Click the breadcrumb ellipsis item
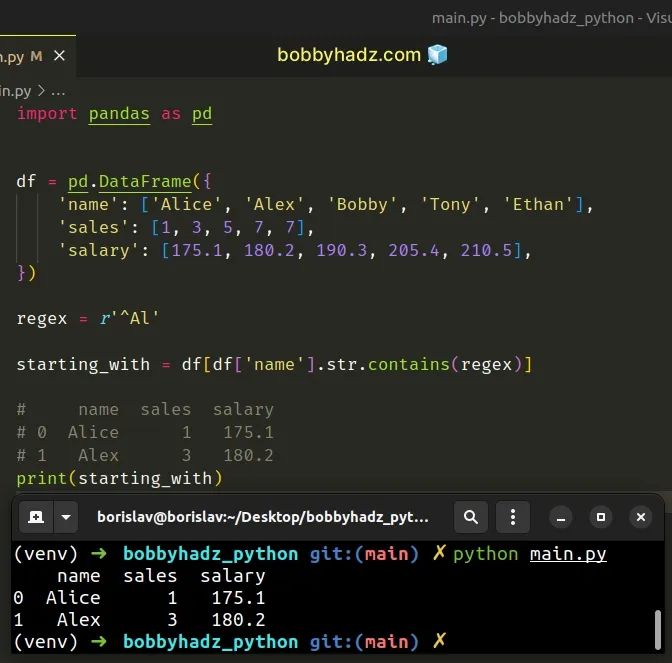The width and height of the screenshot is (672, 663). [58, 91]
